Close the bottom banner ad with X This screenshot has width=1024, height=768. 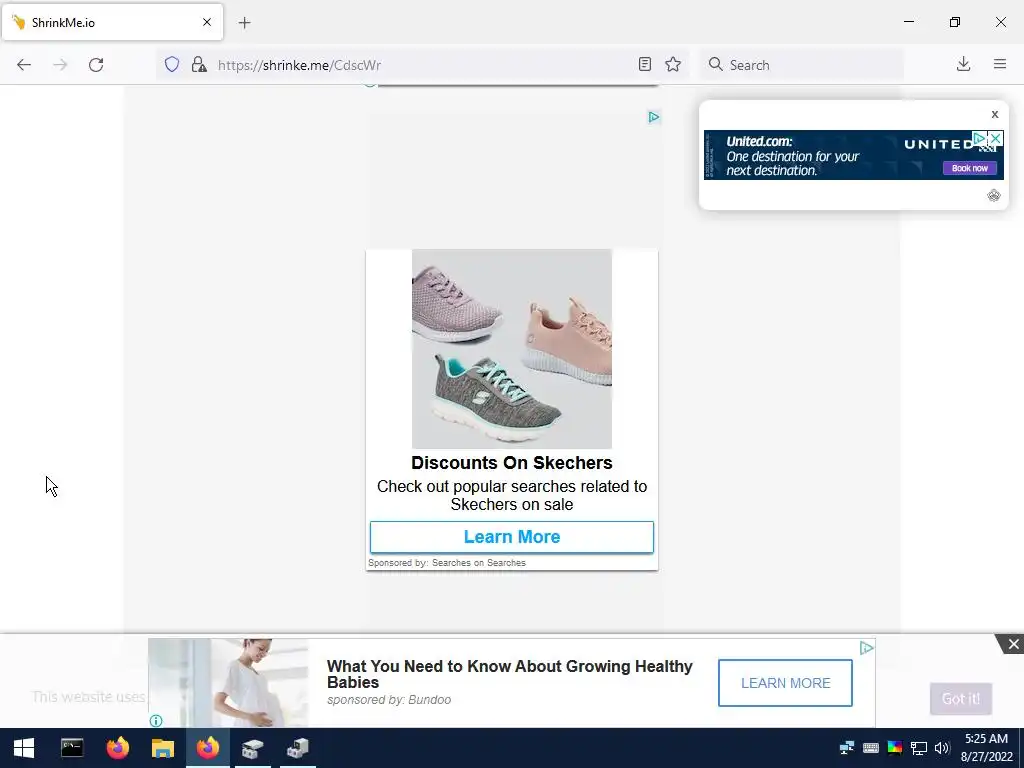tap(1013, 645)
